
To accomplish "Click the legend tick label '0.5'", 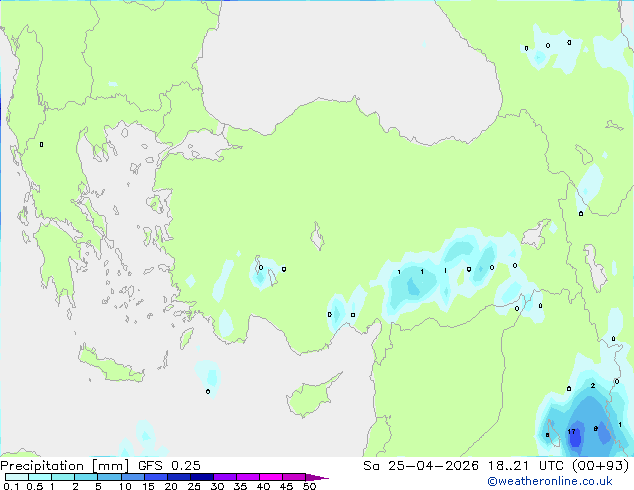I will pyautogui.click(x=35, y=486).
